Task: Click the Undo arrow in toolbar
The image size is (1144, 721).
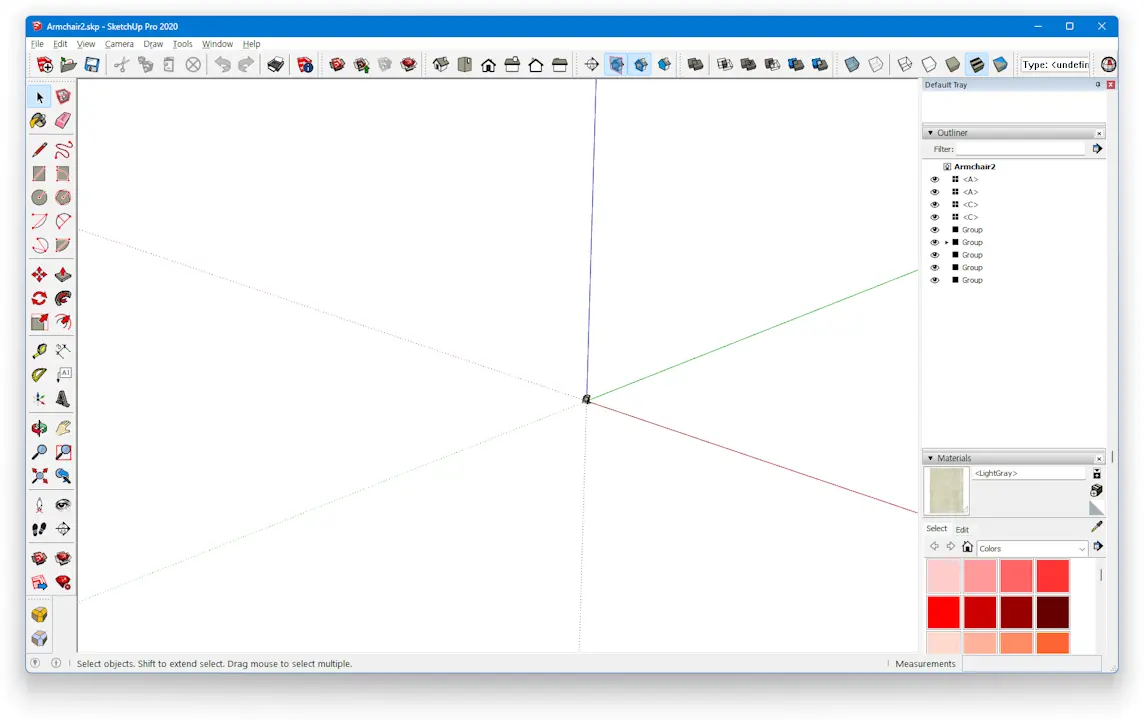Action: [x=223, y=65]
